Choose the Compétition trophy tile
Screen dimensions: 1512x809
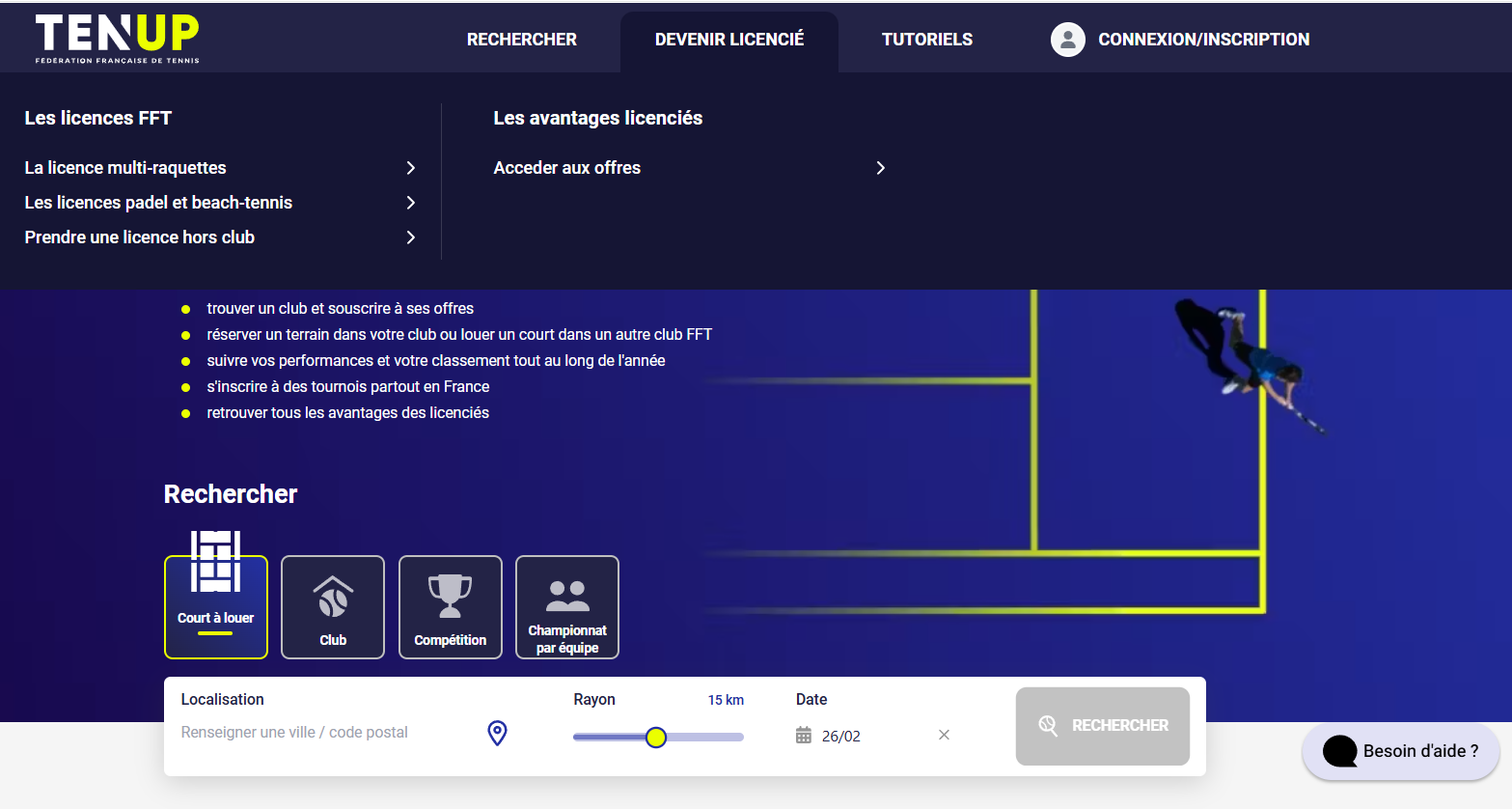(x=450, y=607)
